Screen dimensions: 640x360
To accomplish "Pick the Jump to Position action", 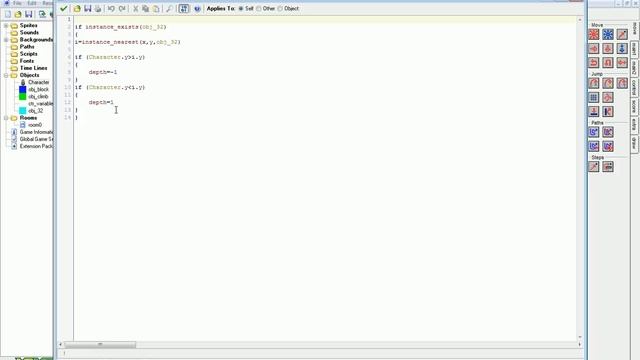I will (594, 83).
